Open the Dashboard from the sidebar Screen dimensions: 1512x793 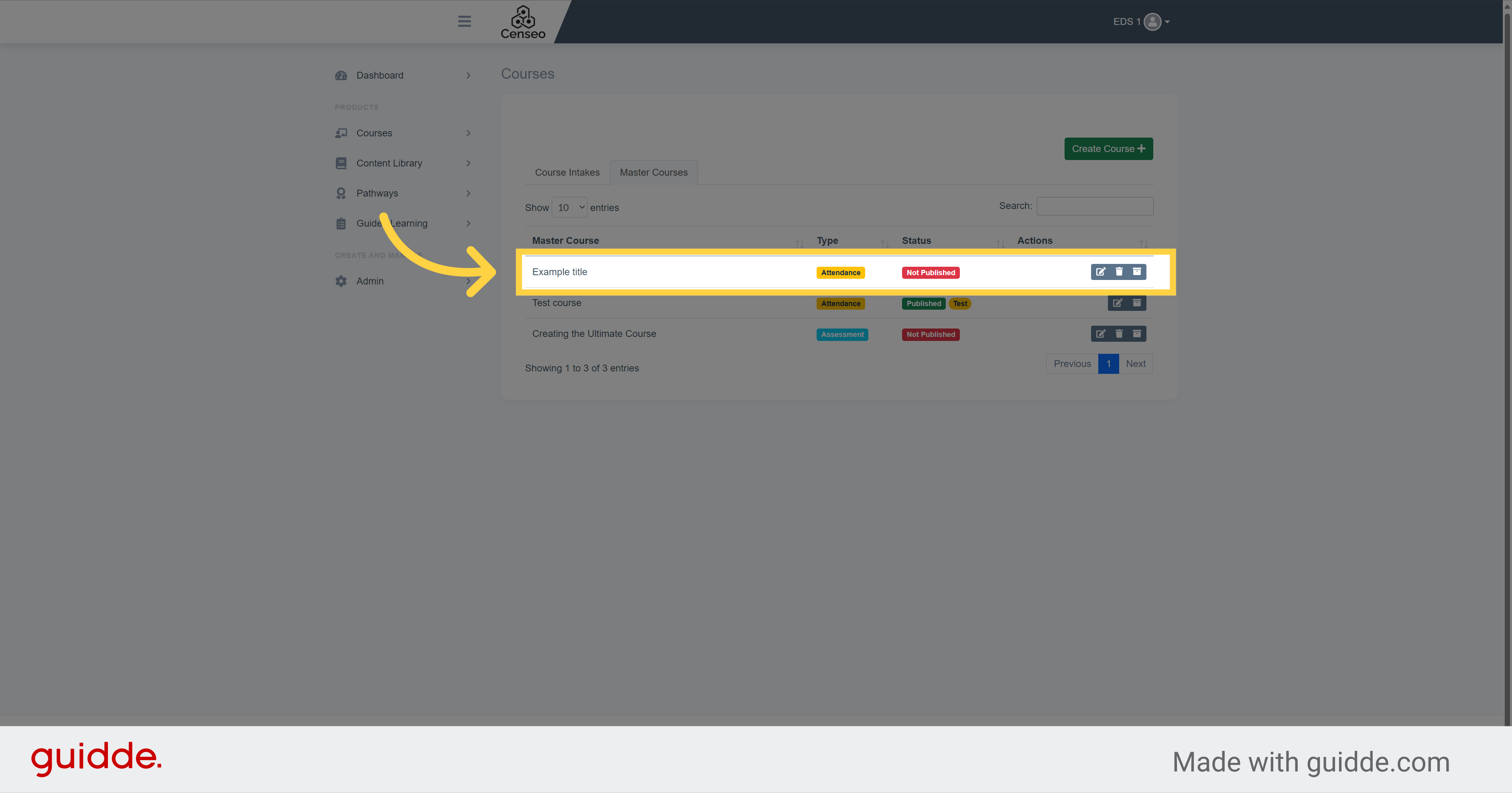tap(380, 75)
